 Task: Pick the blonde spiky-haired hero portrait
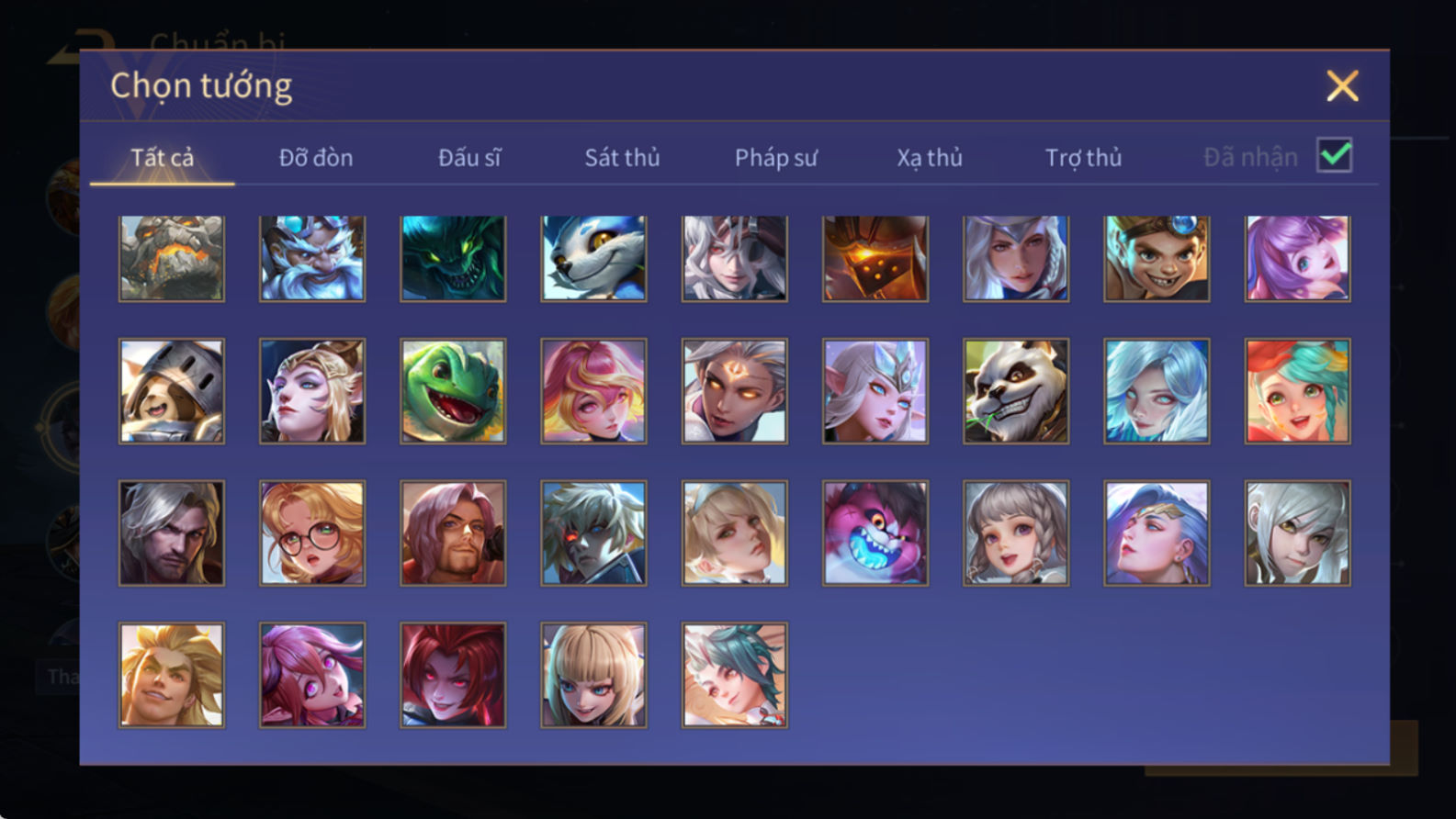click(172, 675)
